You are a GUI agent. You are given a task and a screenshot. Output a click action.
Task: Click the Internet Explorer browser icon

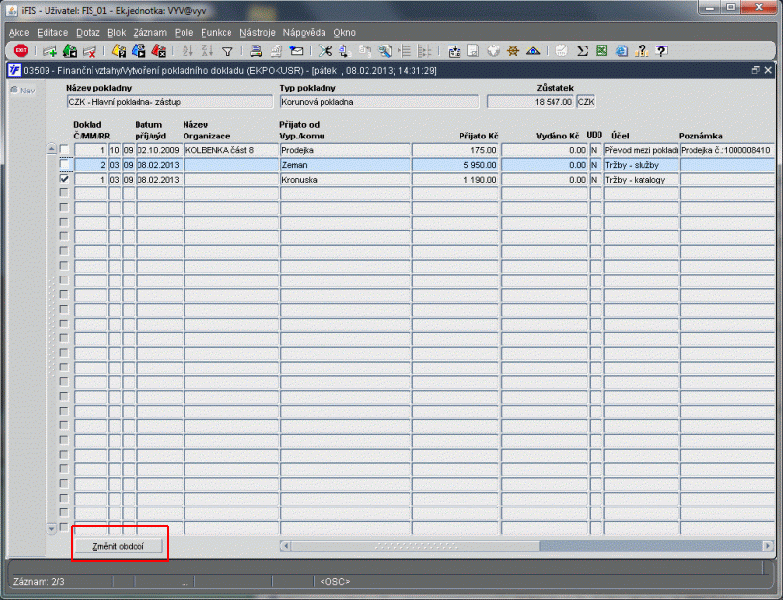click(x=622, y=51)
